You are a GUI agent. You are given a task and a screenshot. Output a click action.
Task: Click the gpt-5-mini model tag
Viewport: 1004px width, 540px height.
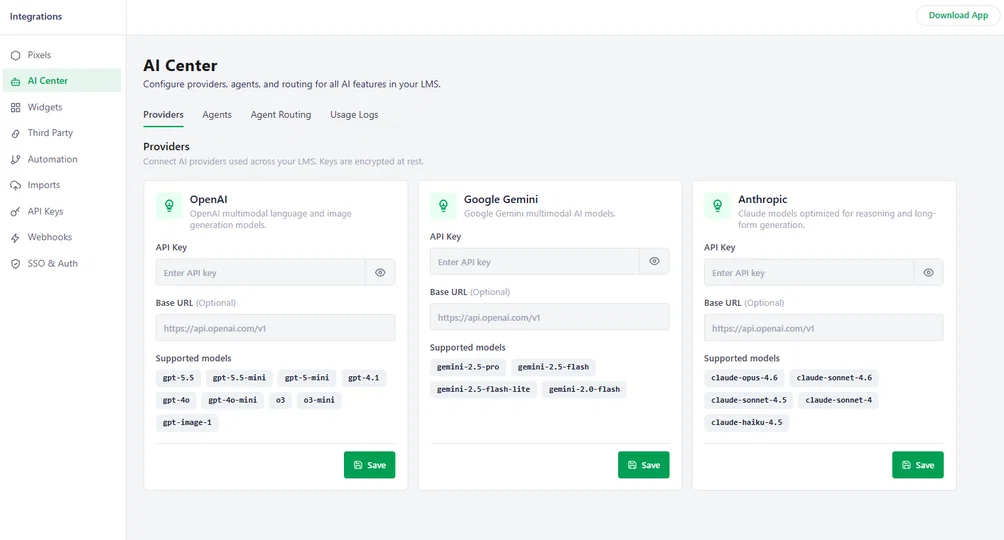307,378
